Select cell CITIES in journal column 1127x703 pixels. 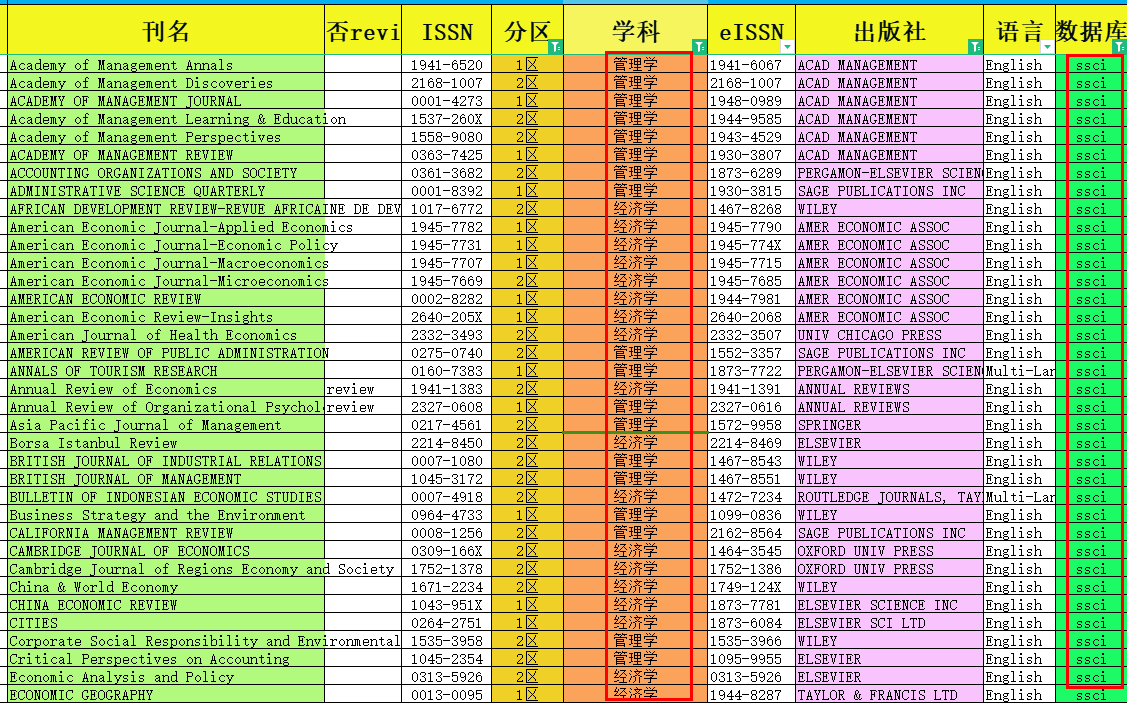[x=166, y=622]
